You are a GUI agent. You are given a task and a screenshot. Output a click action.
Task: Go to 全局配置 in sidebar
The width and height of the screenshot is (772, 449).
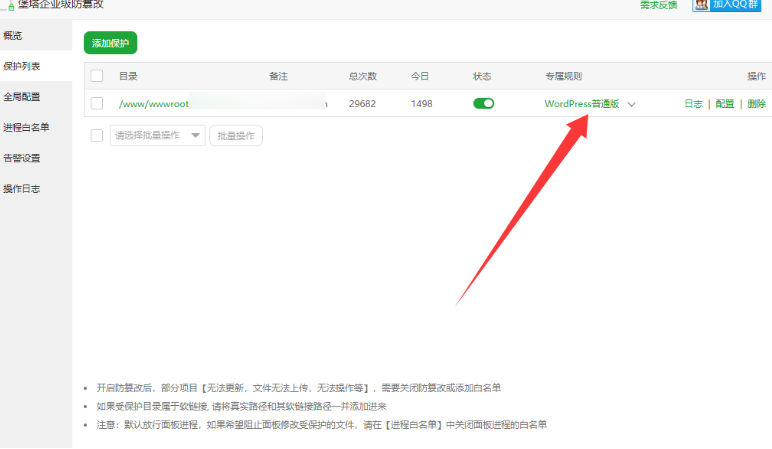tap(22, 97)
